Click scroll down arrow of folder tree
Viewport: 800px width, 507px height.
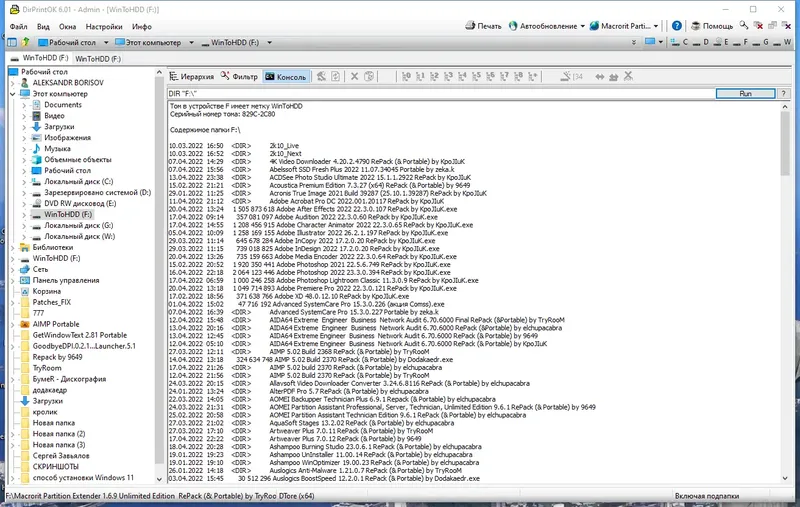click(x=159, y=479)
